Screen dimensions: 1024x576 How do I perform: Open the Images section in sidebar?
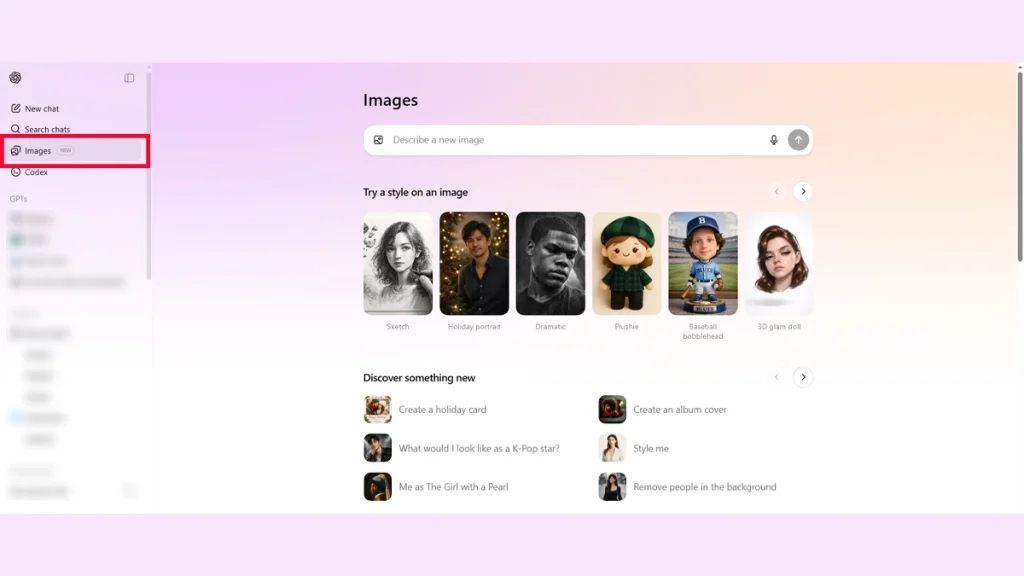coord(38,151)
